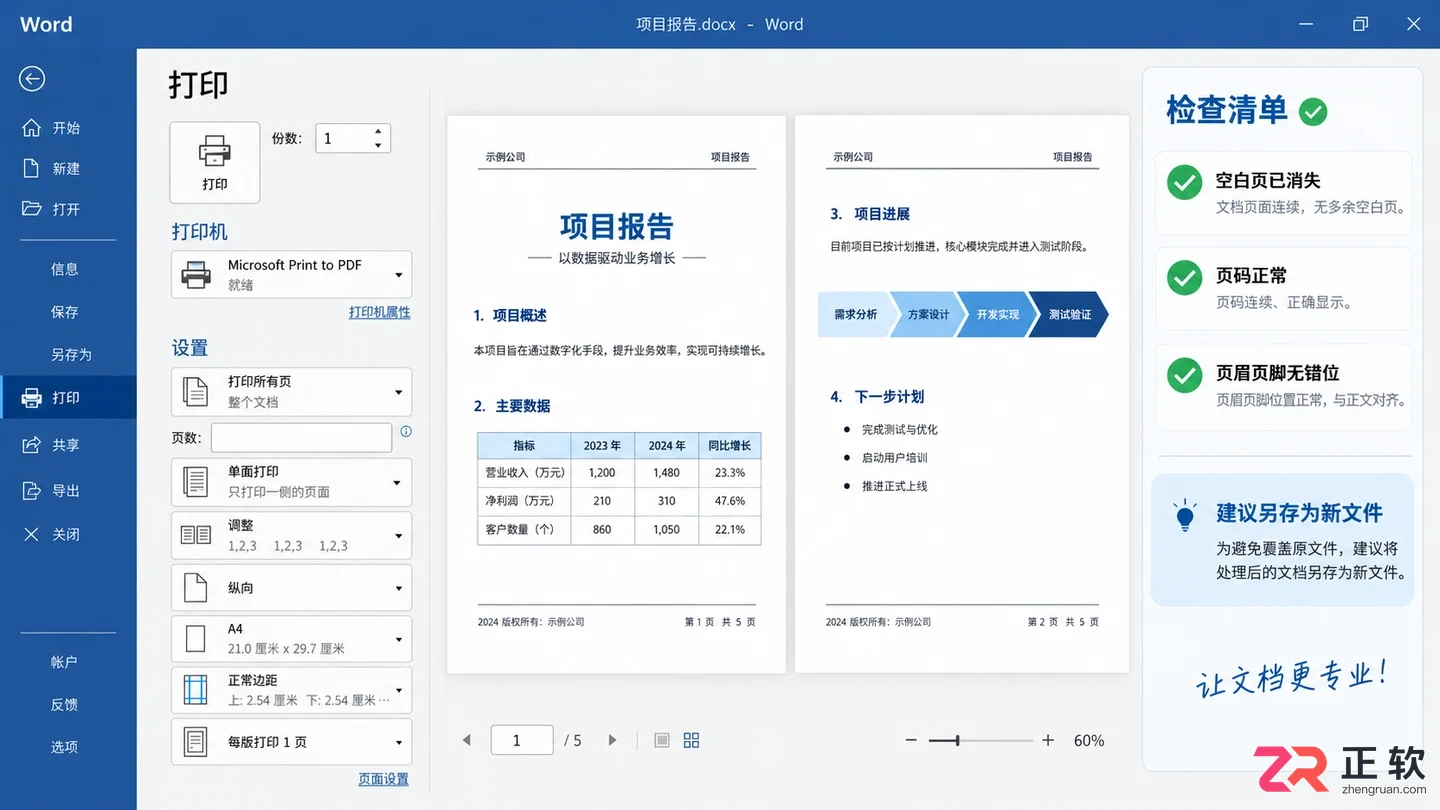
Task: Open the 每版打印 1 页 dropdown
Action: point(292,742)
